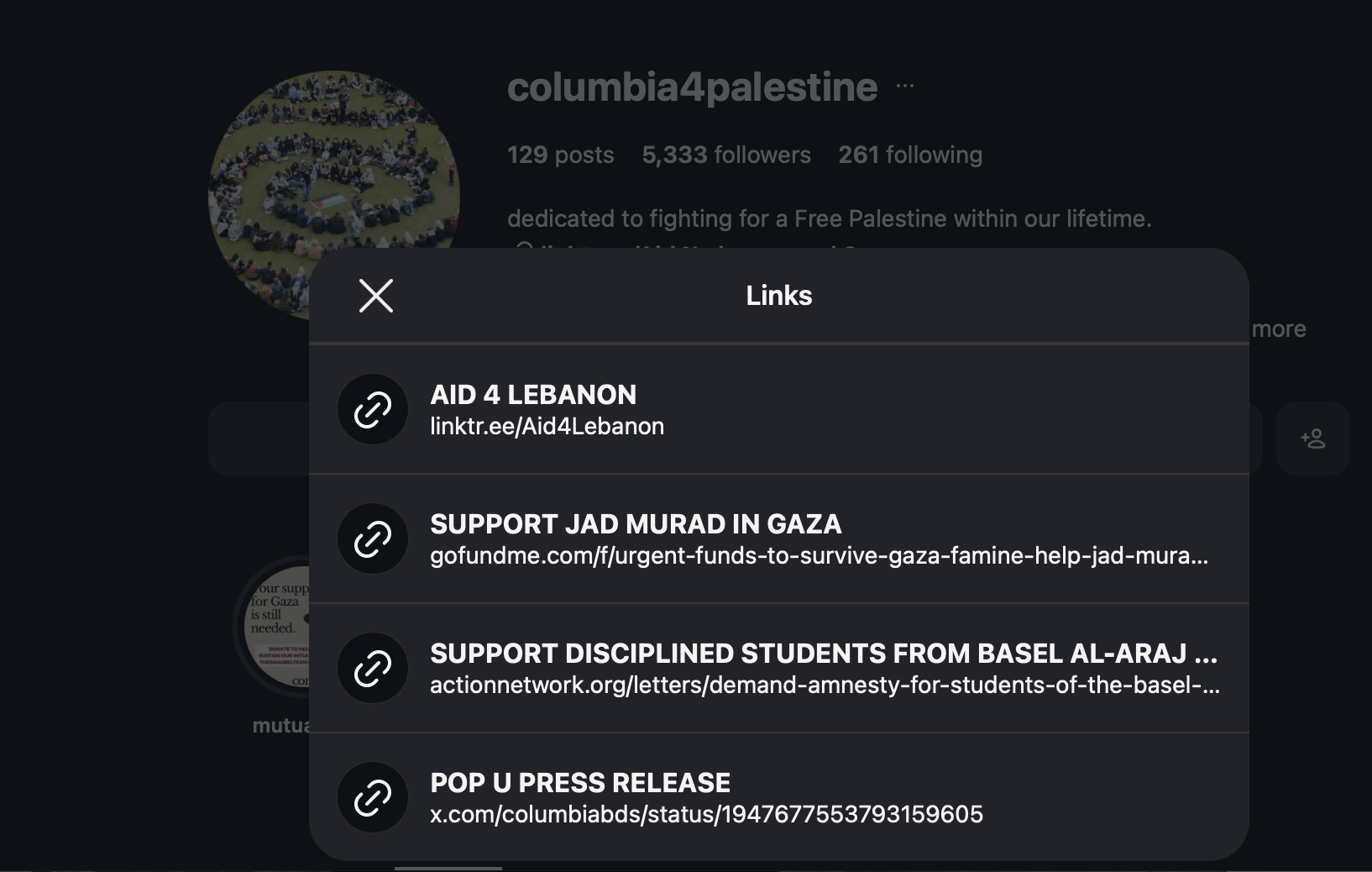Open the gofundme.com famine fundraiser URL
This screenshot has height=872, width=1372.
click(819, 556)
